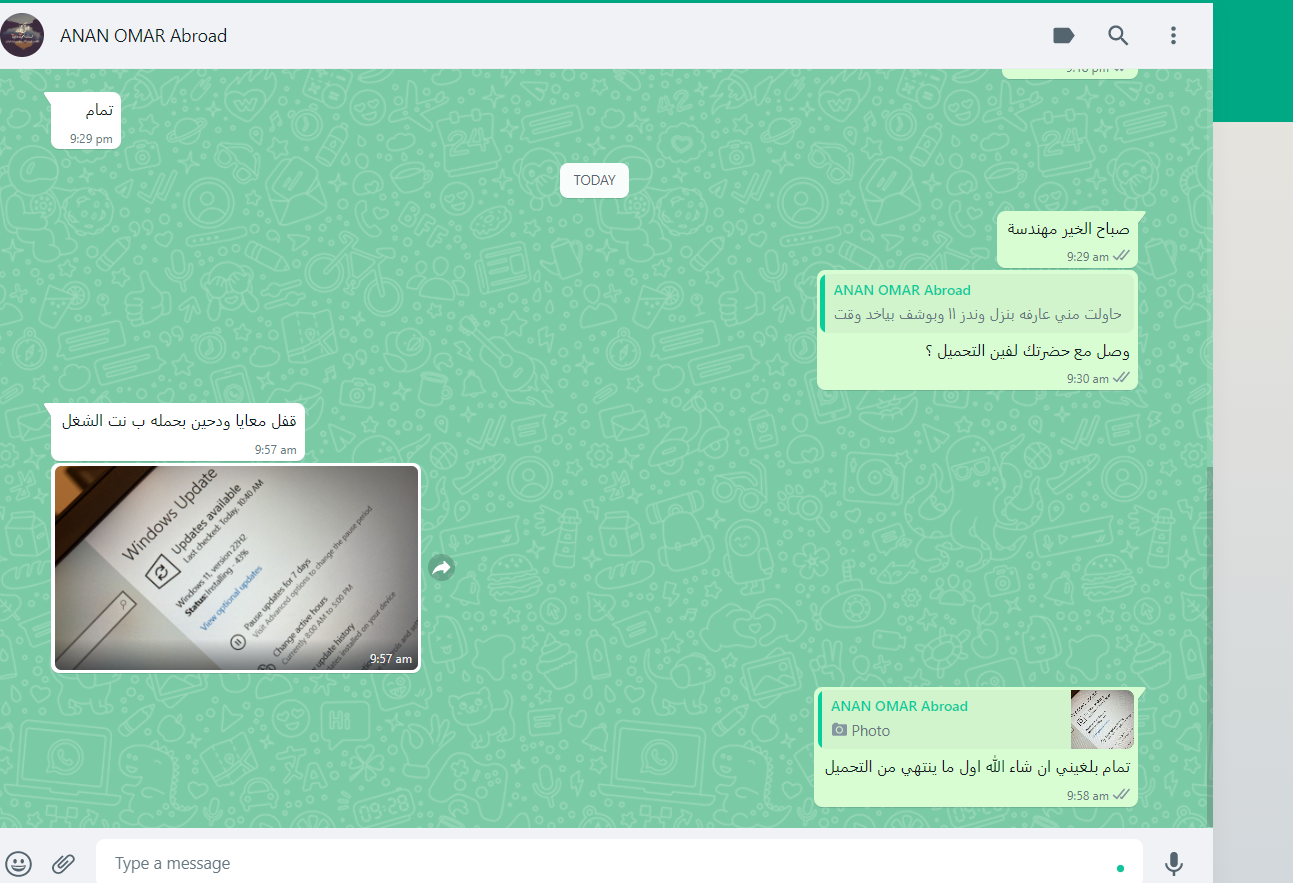Click the chat scrollbar on right edge

pos(1209,645)
